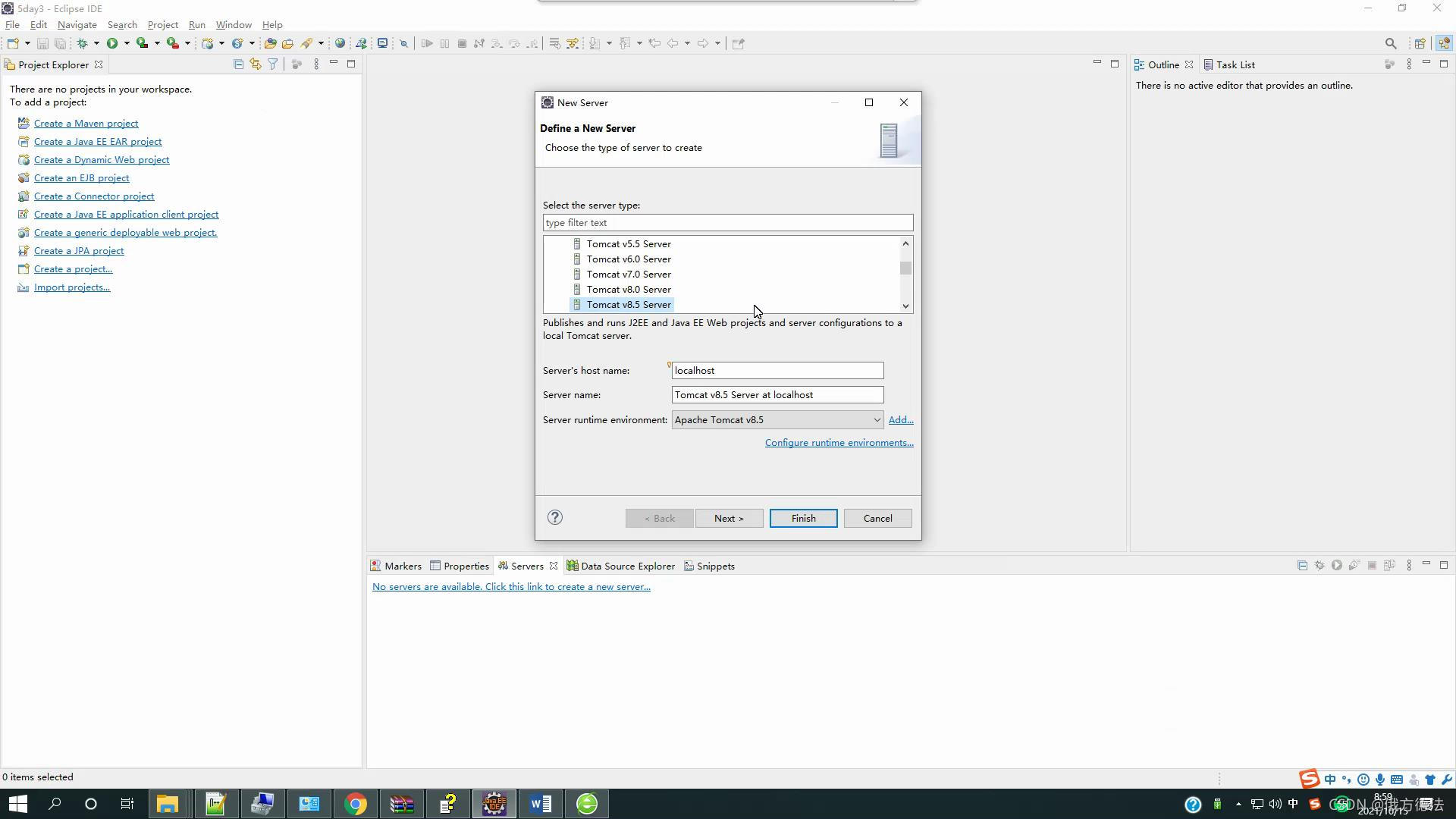1456x819 pixels.
Task: Click the Terminate stop toolbar icon
Action: click(462, 43)
